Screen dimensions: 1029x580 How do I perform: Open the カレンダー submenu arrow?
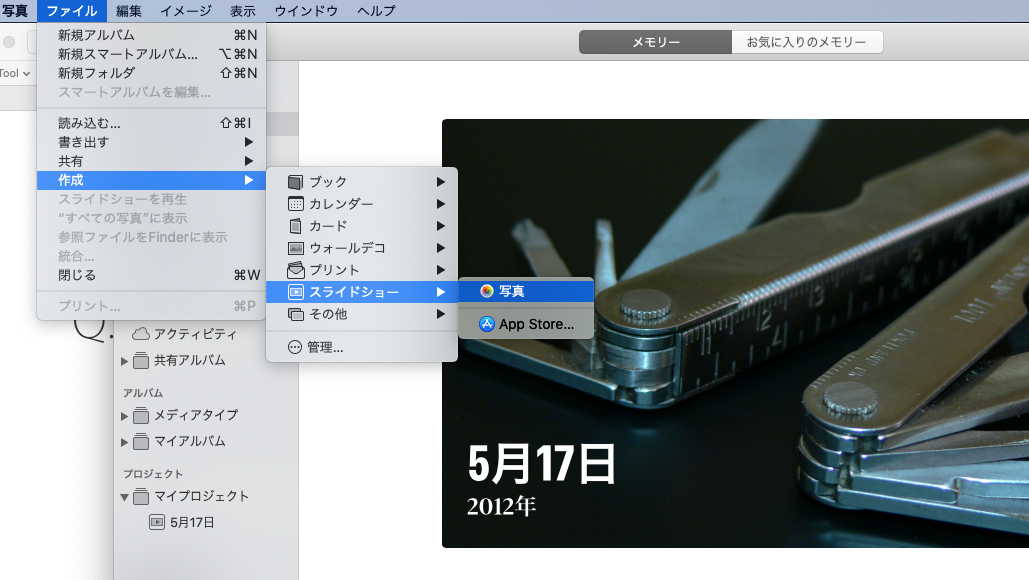pos(441,204)
